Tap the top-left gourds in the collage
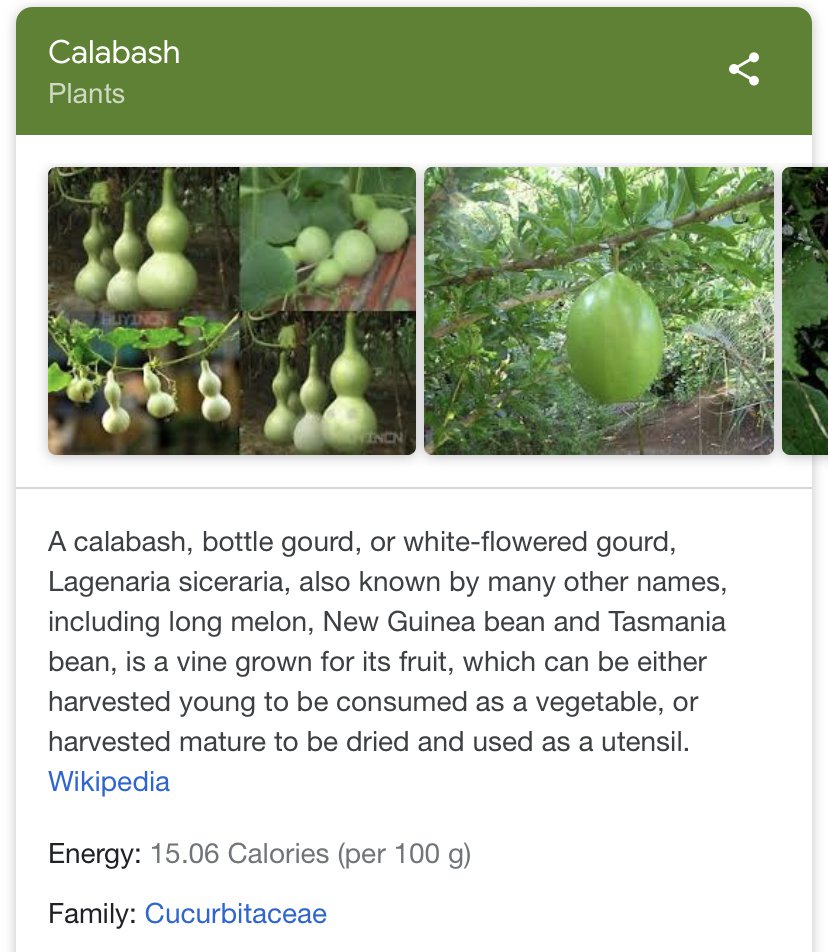The height and width of the screenshot is (952, 828). (x=143, y=240)
